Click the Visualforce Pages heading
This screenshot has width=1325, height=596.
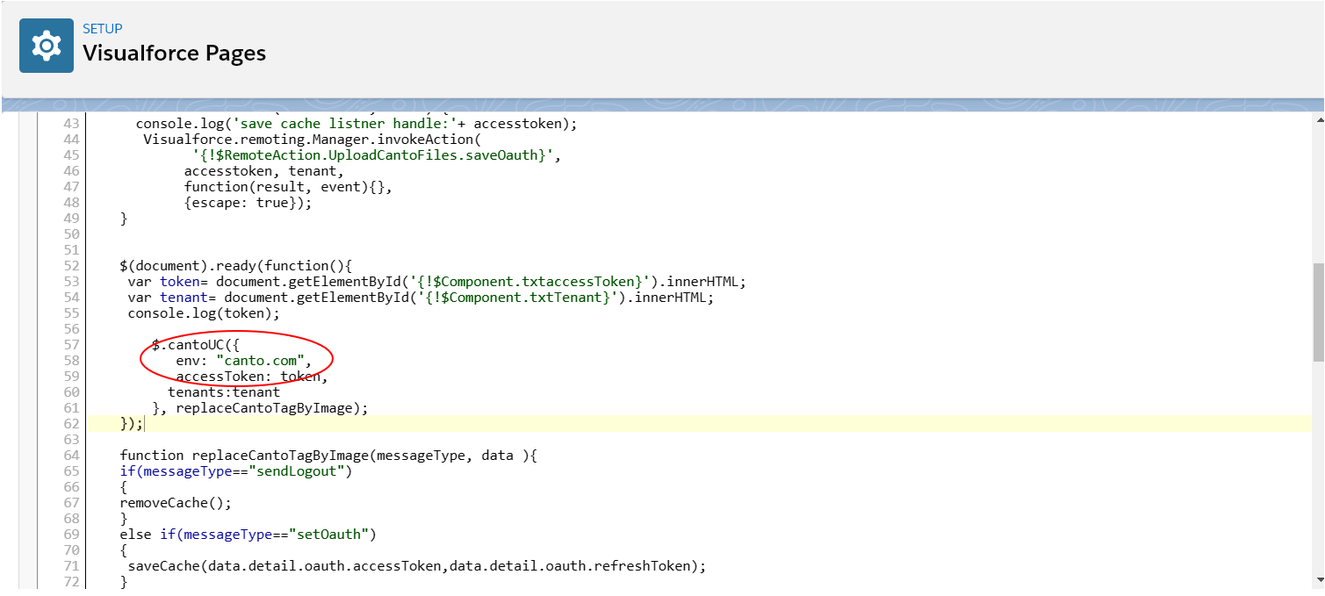(174, 53)
